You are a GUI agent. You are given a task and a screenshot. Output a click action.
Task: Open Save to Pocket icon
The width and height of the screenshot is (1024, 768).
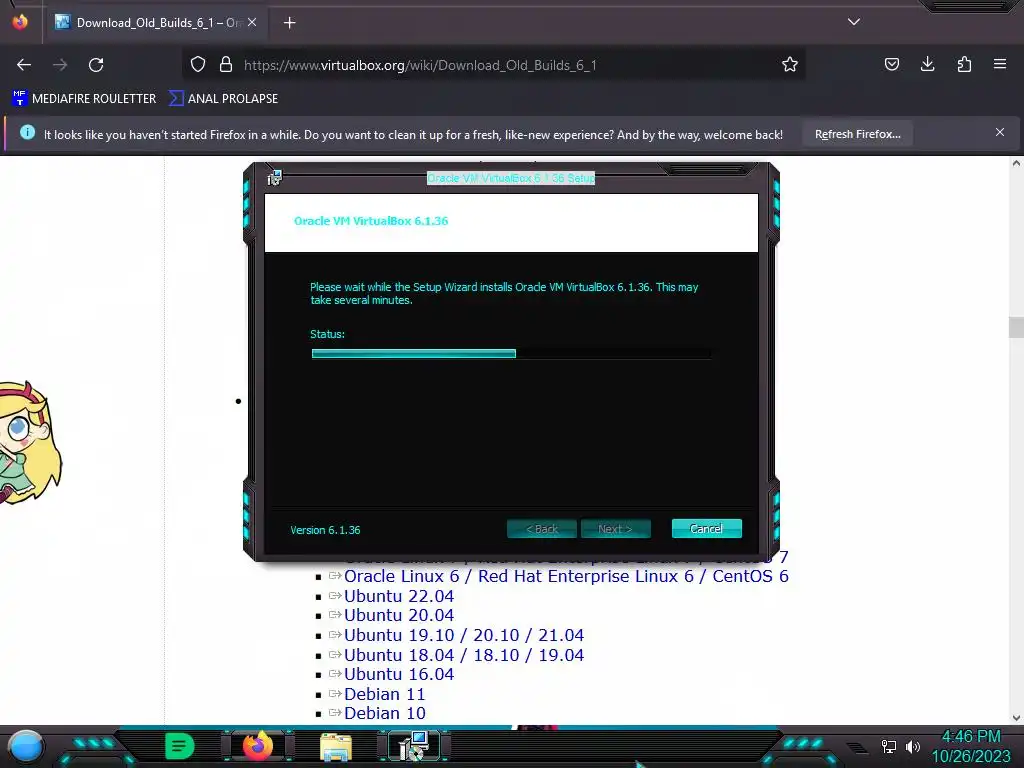(891, 65)
